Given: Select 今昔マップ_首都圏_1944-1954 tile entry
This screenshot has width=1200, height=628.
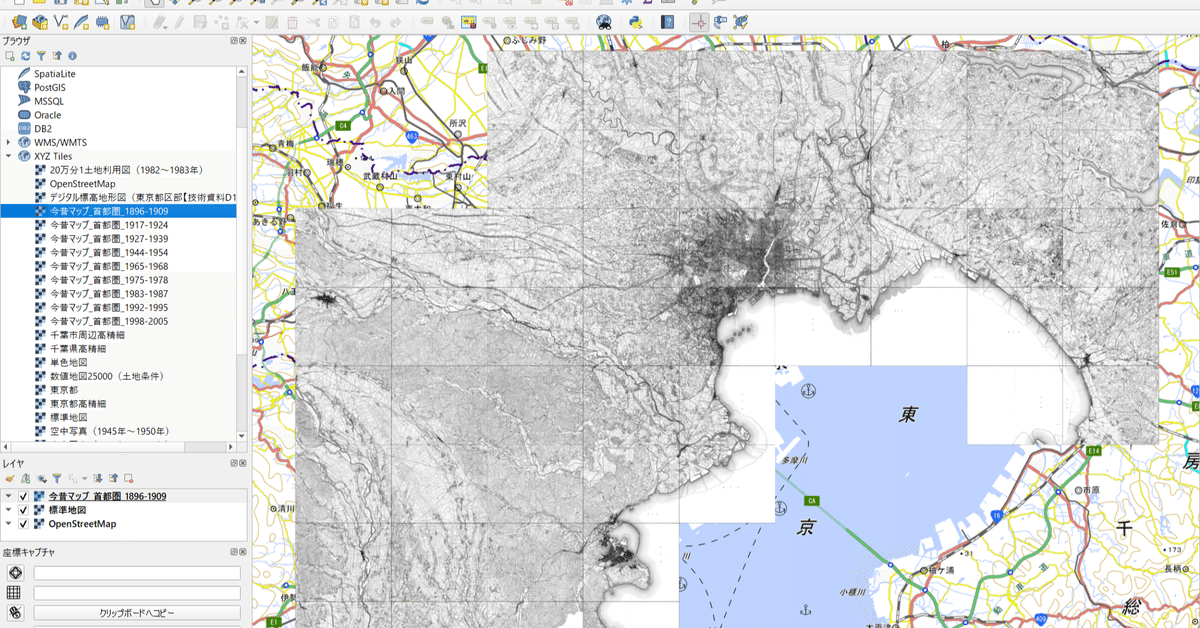Looking at the screenshot, I should (x=108, y=252).
